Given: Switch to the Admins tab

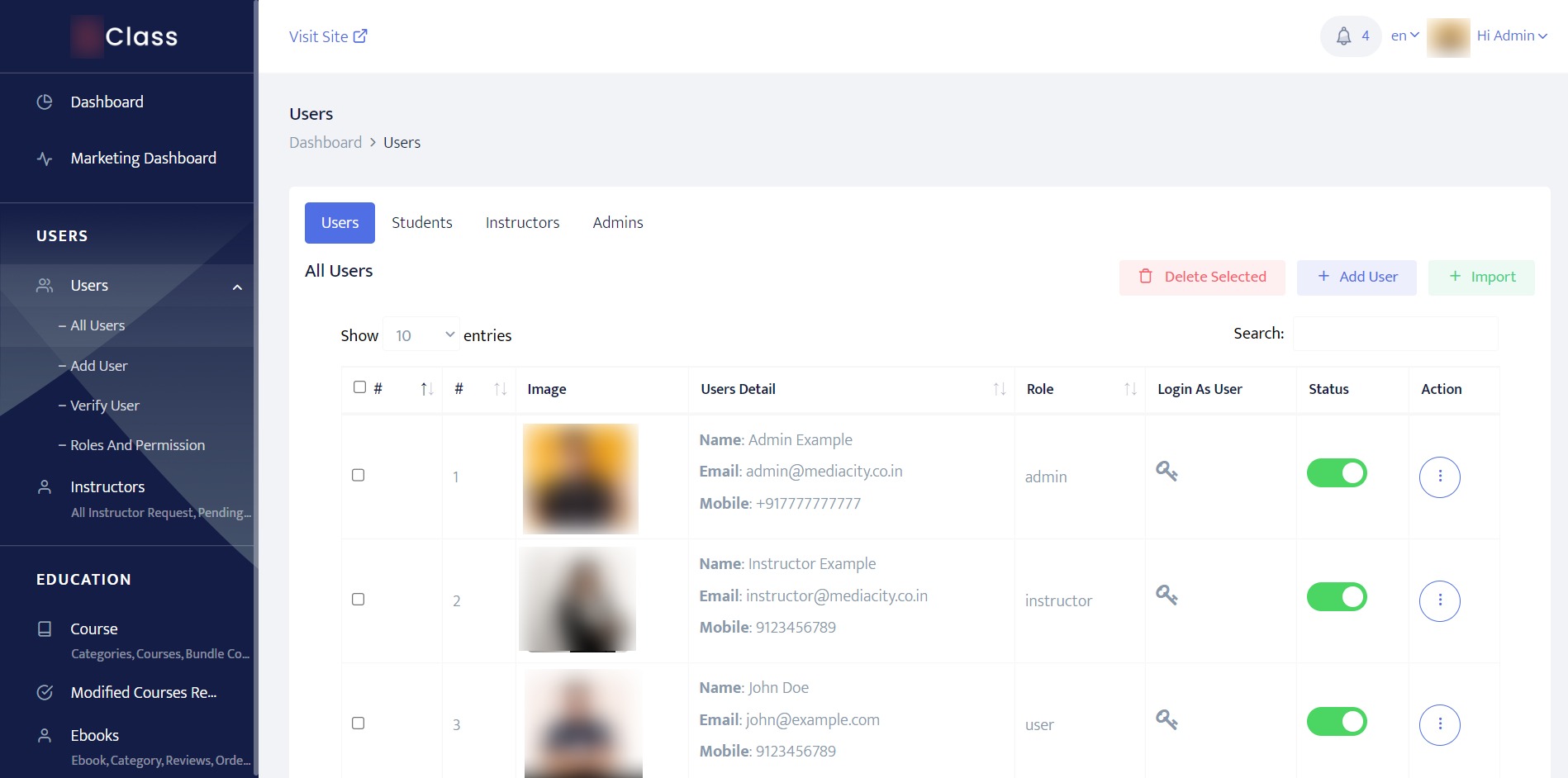Looking at the screenshot, I should pyautogui.click(x=617, y=222).
